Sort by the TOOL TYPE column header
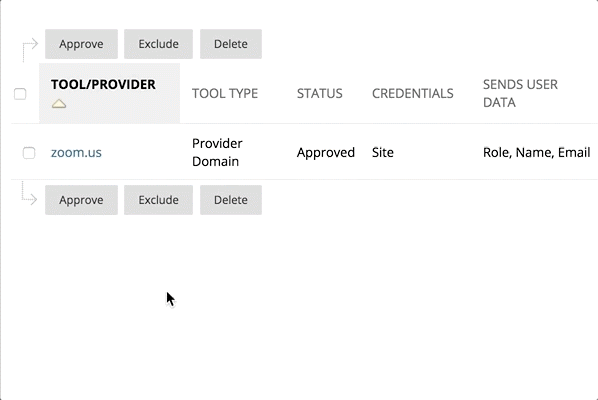This screenshot has height=400, width=598. pos(225,93)
